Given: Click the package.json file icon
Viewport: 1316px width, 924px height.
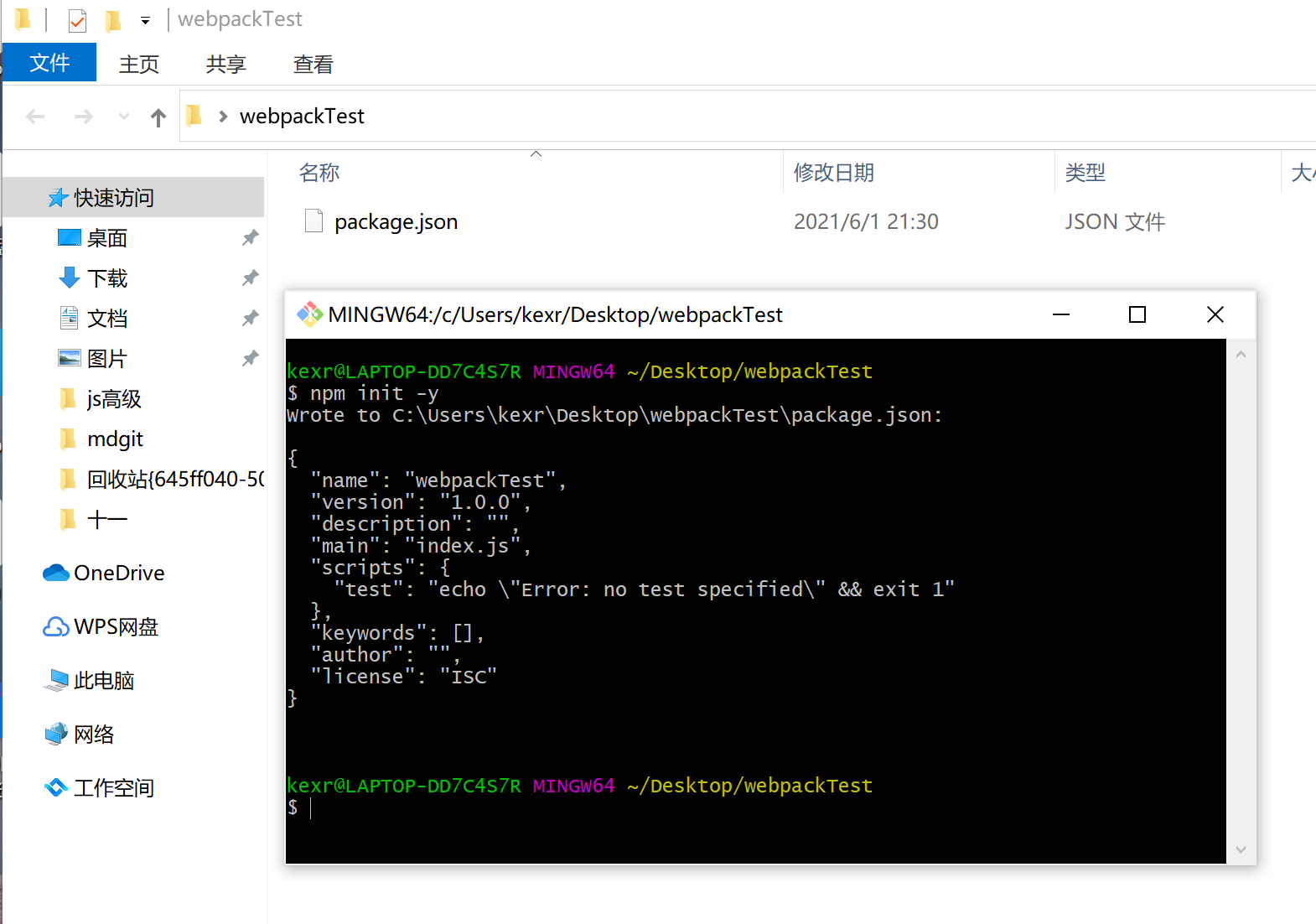Looking at the screenshot, I should pyautogui.click(x=314, y=221).
